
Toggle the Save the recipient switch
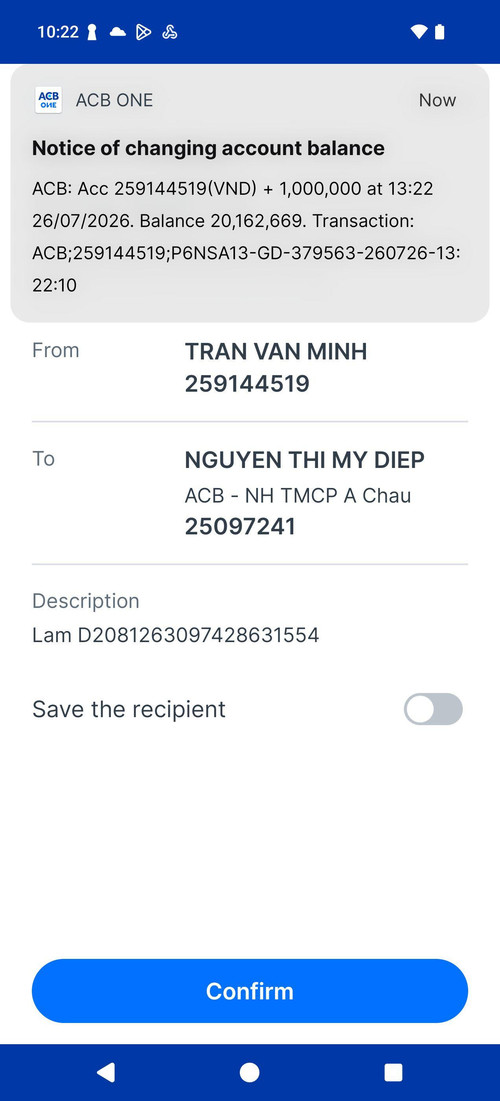(x=433, y=708)
